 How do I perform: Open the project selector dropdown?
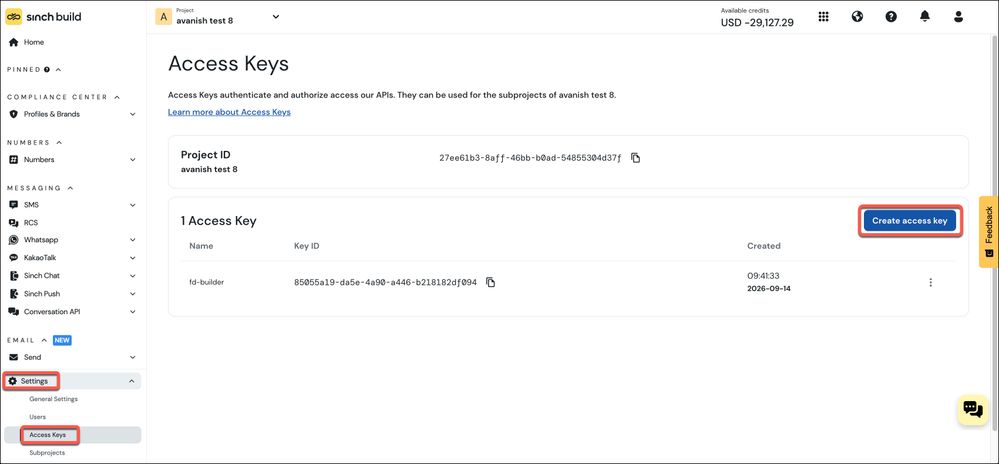[275, 17]
